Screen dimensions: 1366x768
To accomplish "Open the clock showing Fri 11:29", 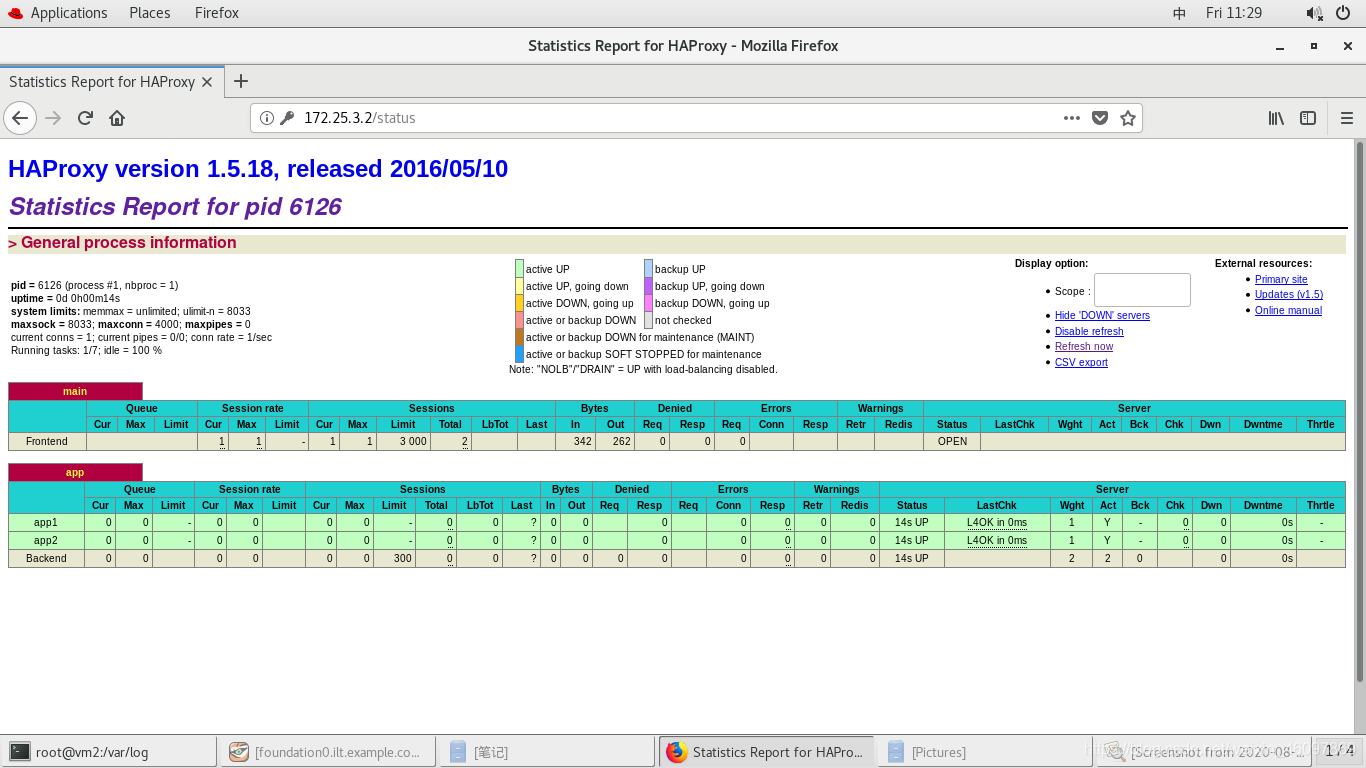I will 1234,13.
